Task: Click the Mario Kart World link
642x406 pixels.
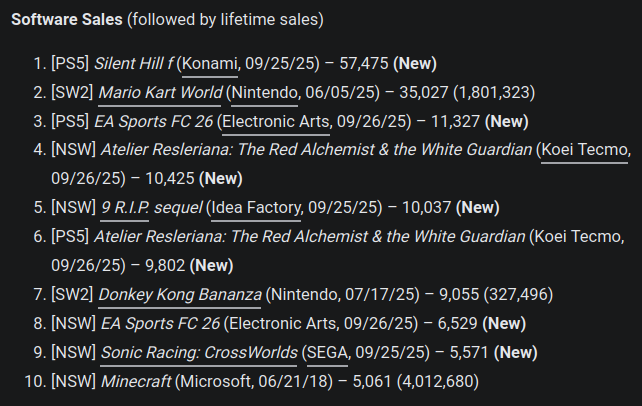Action: pos(161,93)
